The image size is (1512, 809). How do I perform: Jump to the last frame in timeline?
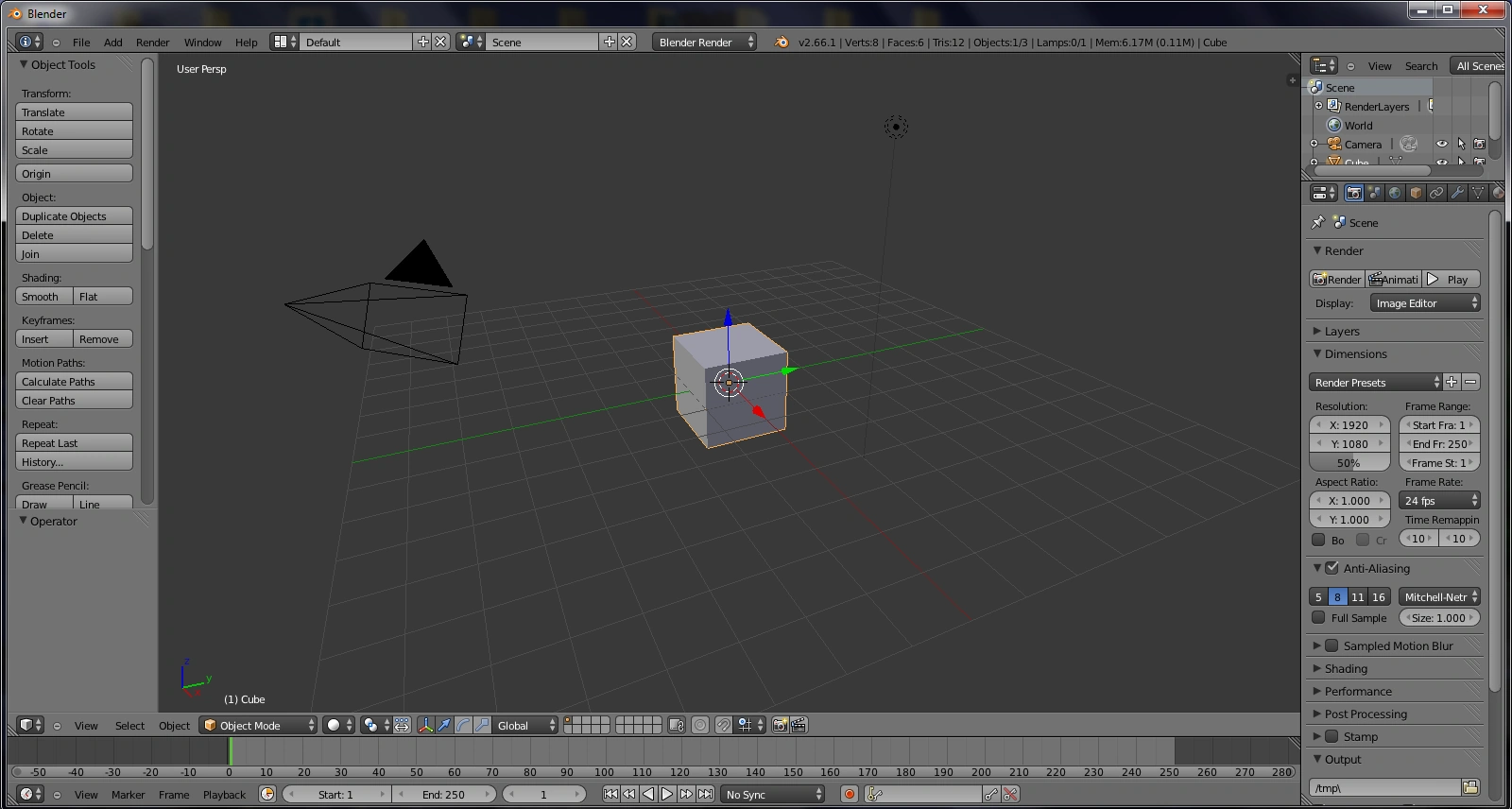click(x=705, y=794)
